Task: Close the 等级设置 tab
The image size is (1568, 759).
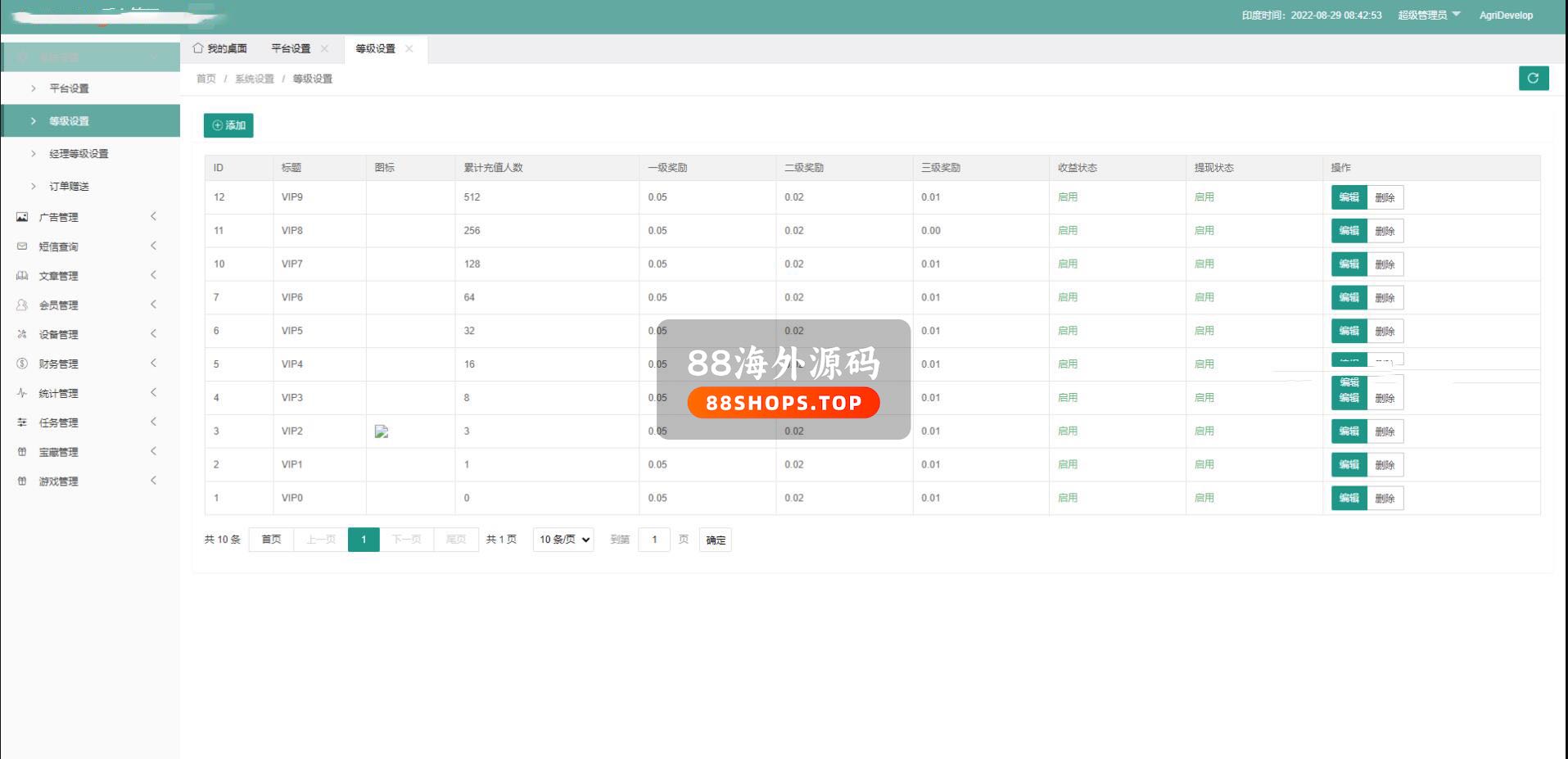Action: point(409,48)
